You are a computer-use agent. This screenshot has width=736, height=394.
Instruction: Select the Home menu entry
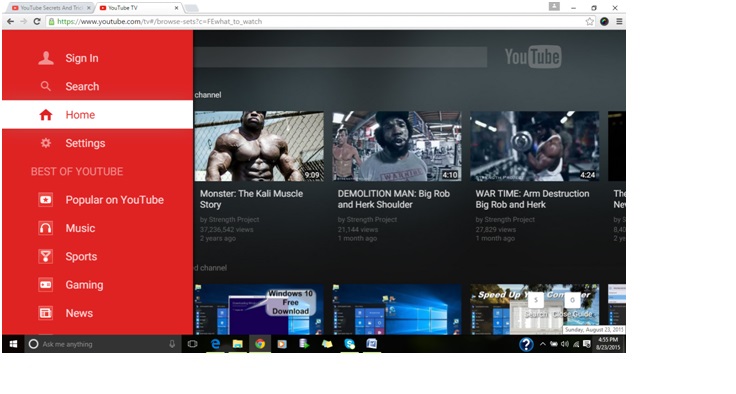click(x=97, y=115)
